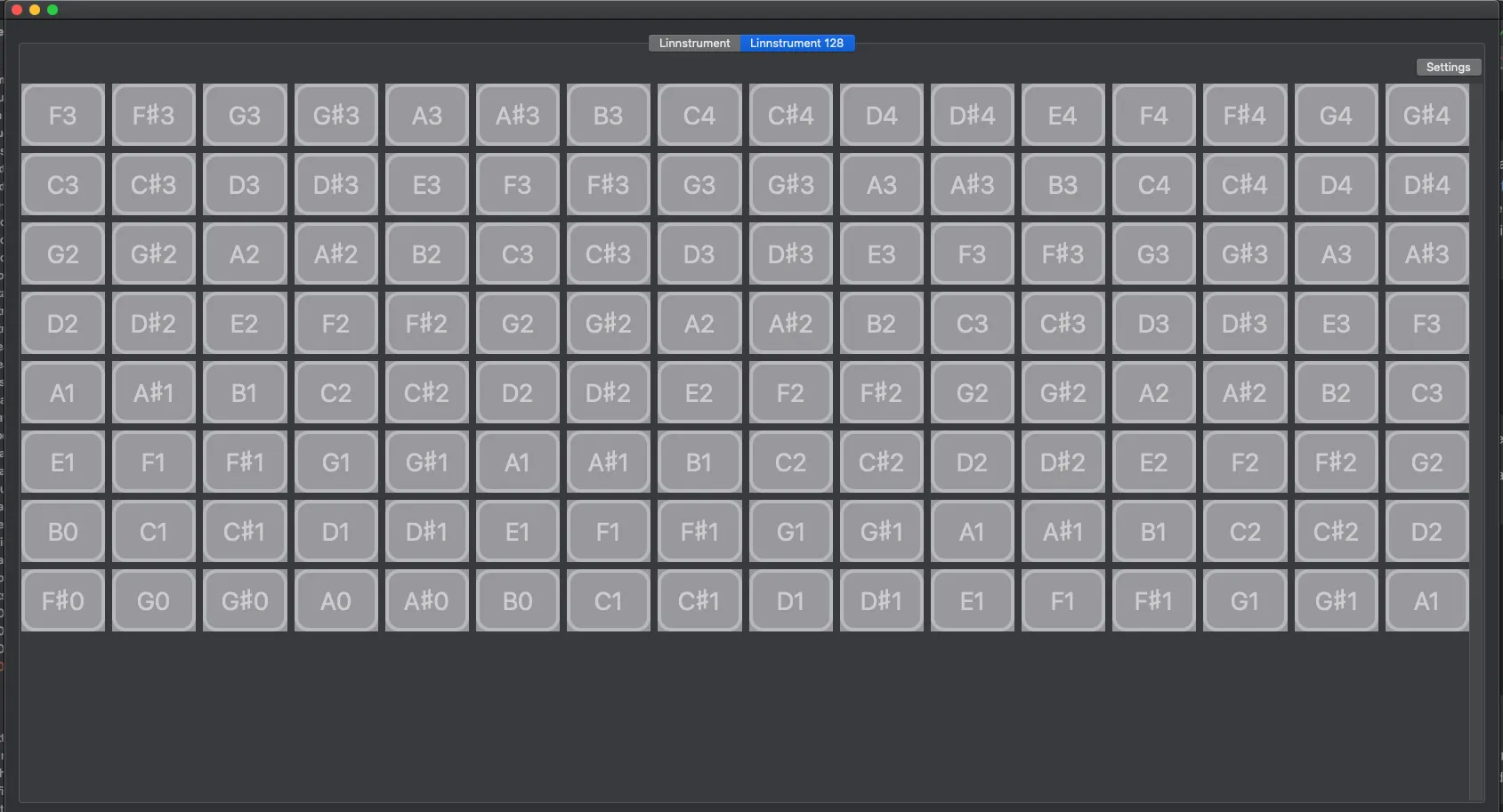Switch to the Linnstrument tab
This screenshot has width=1503, height=812.
(x=693, y=43)
